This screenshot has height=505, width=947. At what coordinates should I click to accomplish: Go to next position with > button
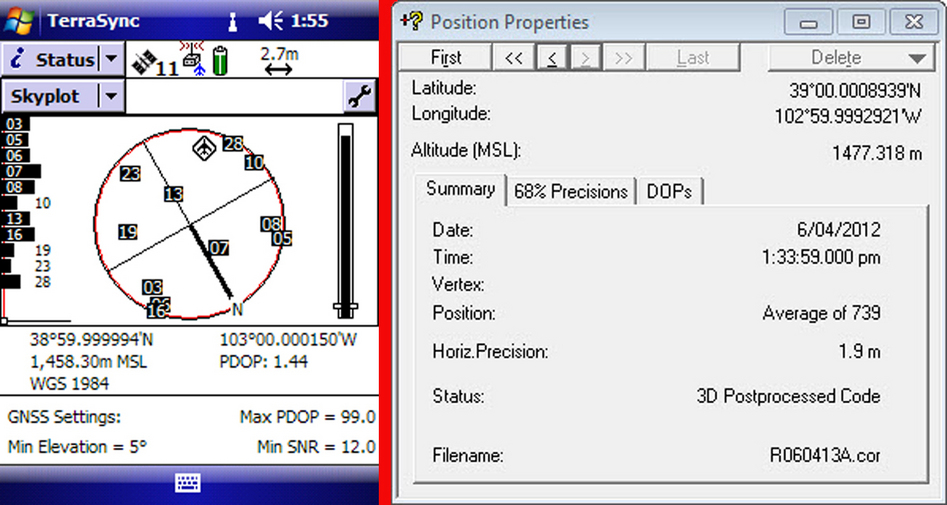click(x=585, y=58)
